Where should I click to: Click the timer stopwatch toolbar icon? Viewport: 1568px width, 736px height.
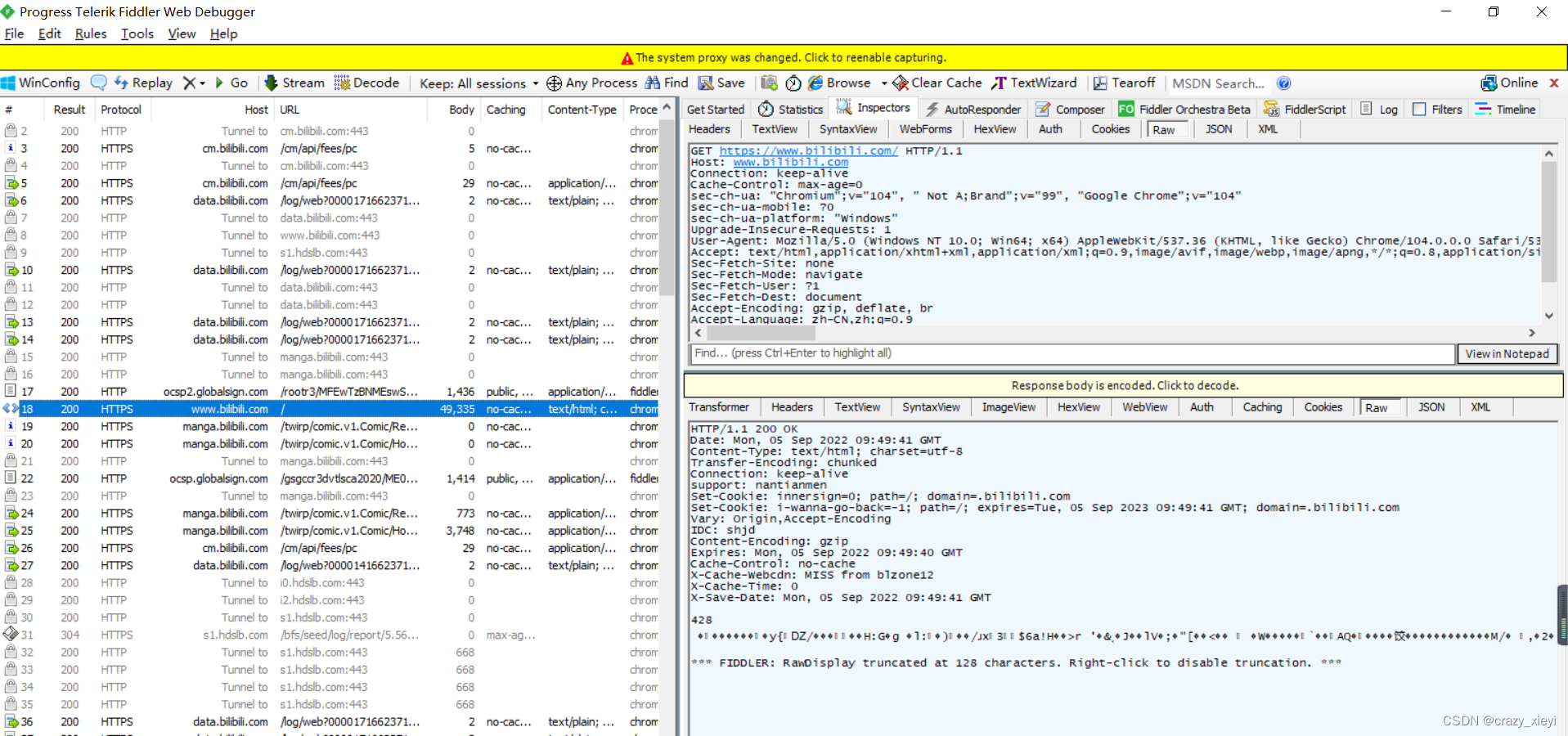click(793, 83)
